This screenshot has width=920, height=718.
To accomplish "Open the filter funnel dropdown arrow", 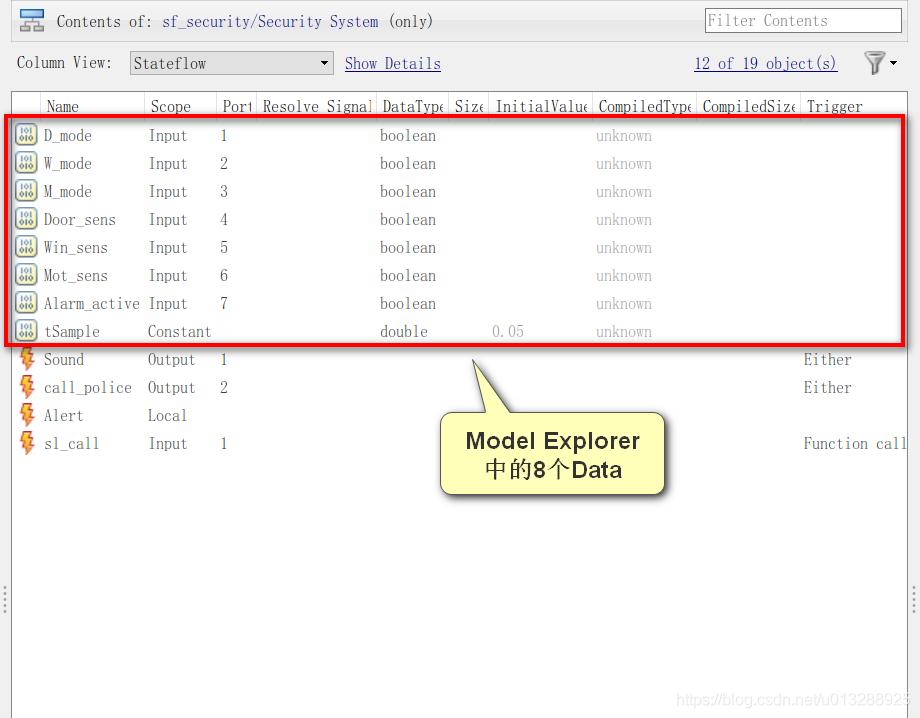I will pos(894,63).
